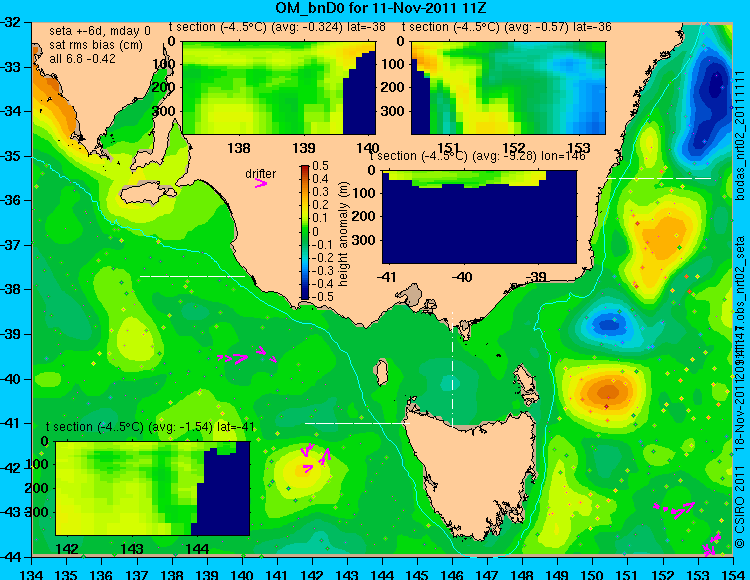Click the 143 tick under the lat=-41 inset
Viewport: 750px width, 580px height.
(132, 548)
